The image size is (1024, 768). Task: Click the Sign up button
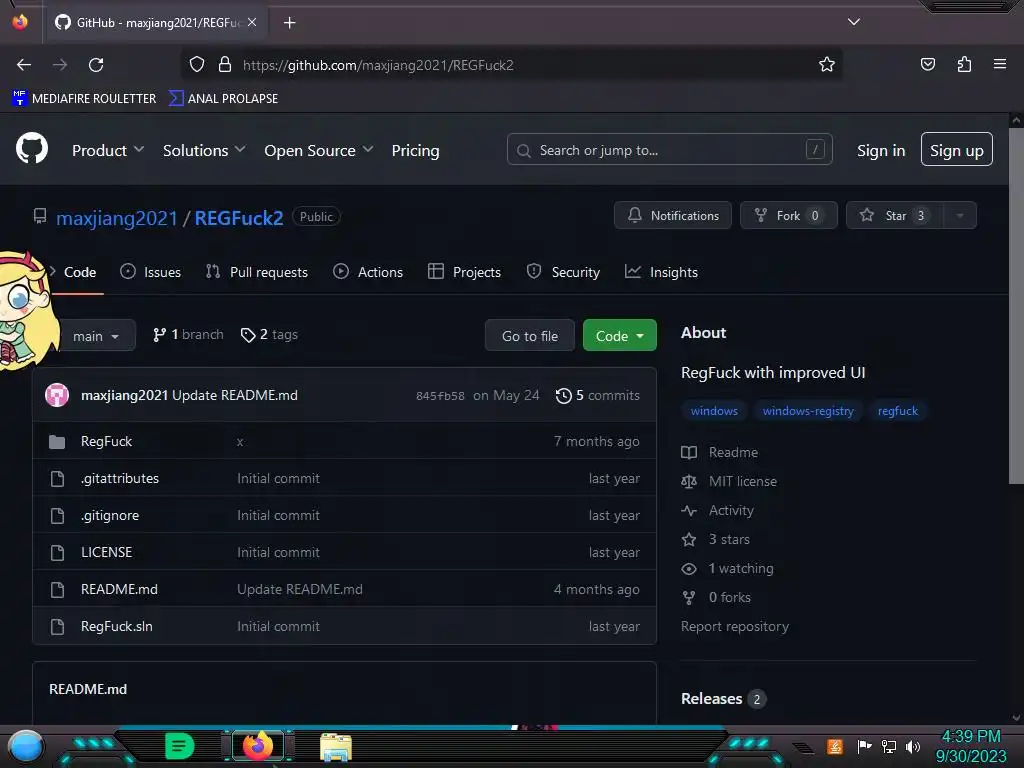point(956,150)
